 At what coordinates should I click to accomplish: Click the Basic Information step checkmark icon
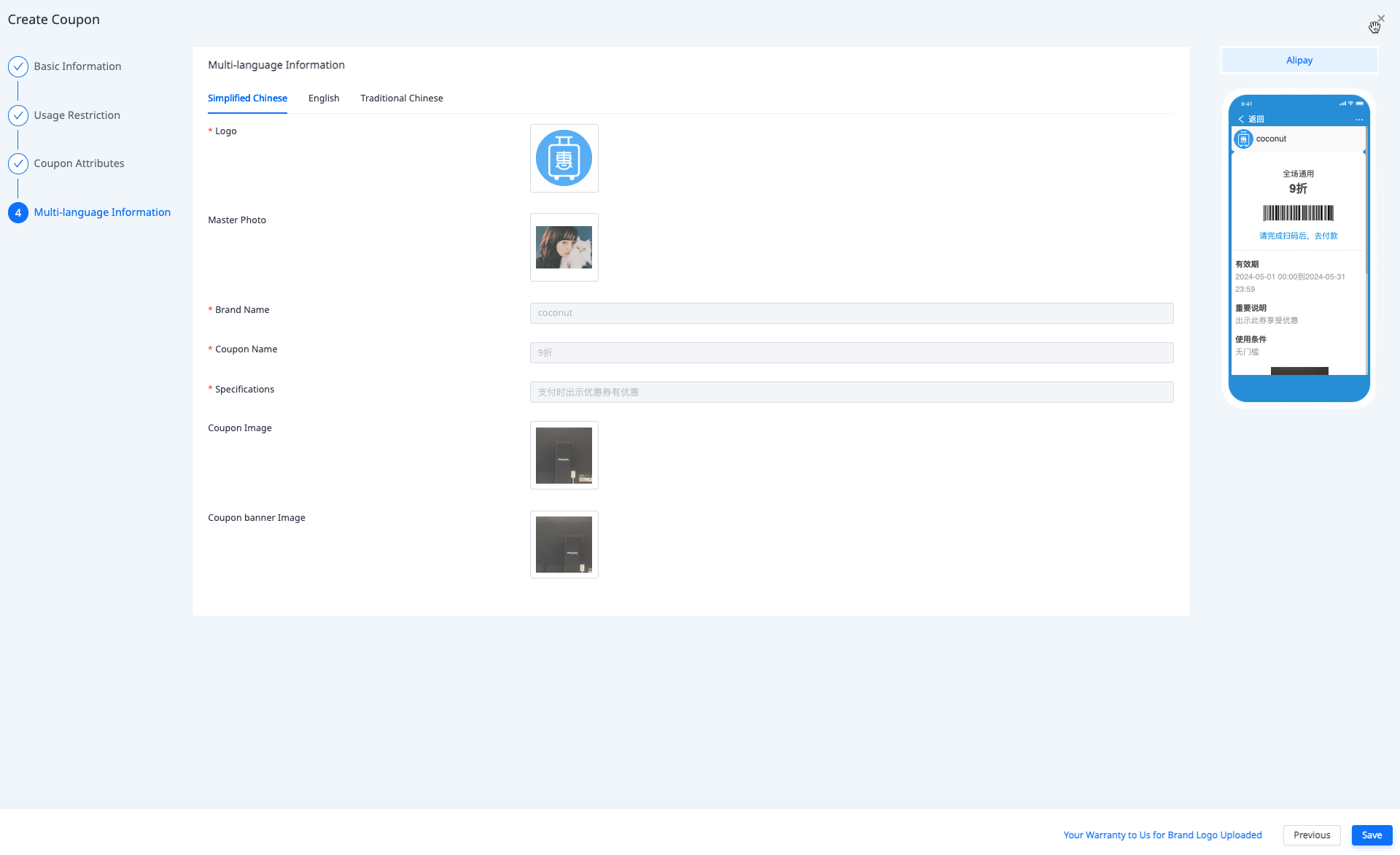(x=18, y=66)
